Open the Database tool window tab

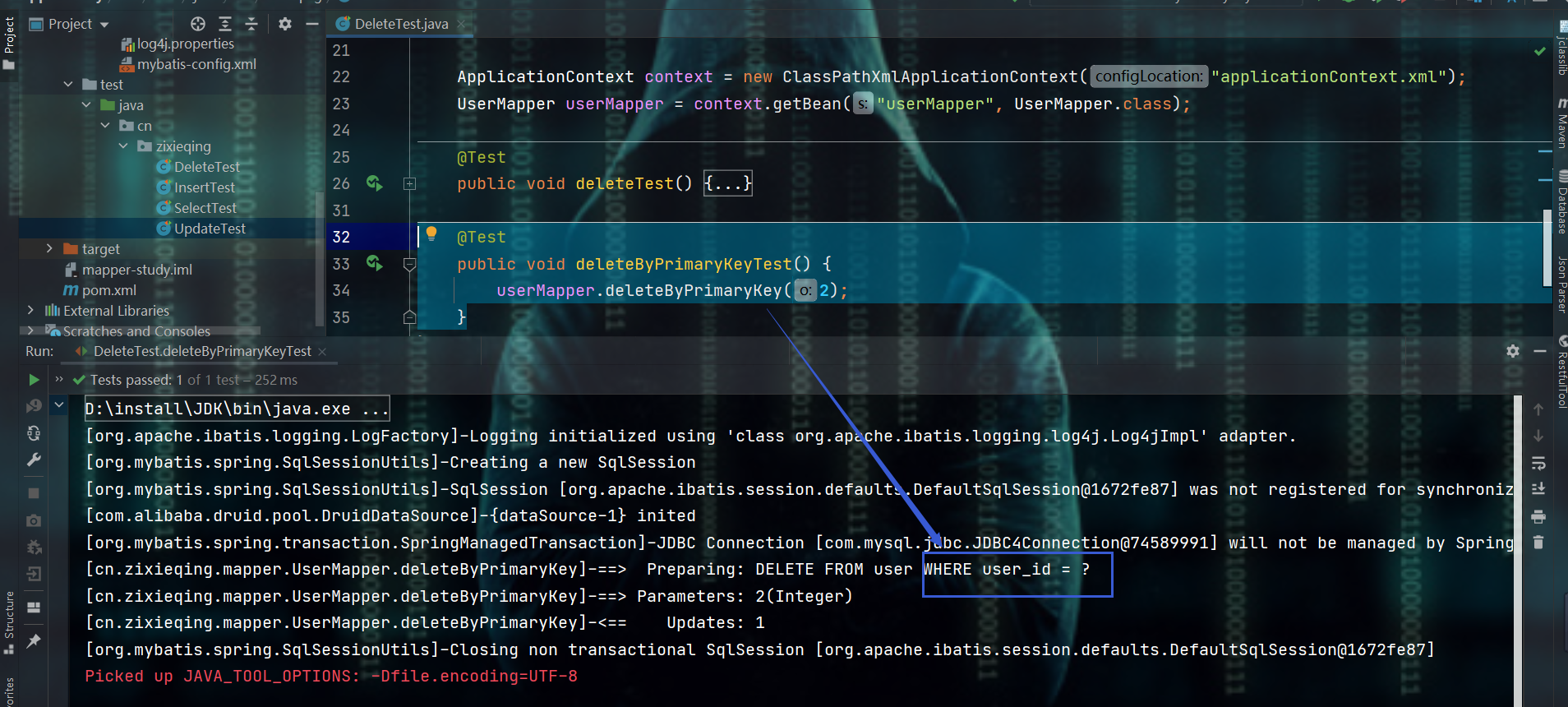pyautogui.click(x=1561, y=204)
